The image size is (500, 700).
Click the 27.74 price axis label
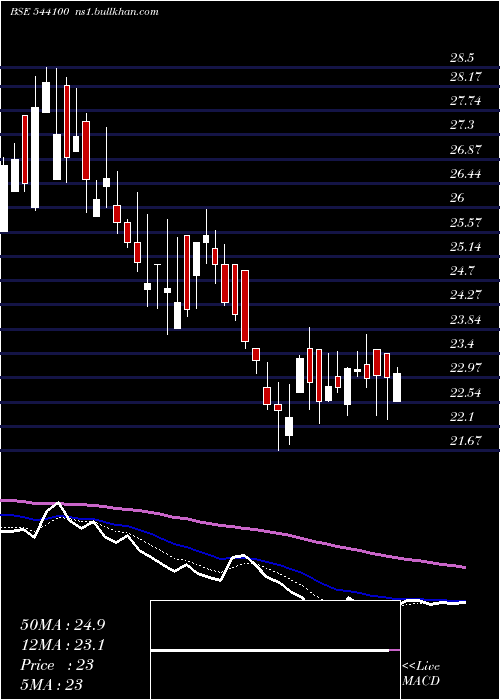466,101
